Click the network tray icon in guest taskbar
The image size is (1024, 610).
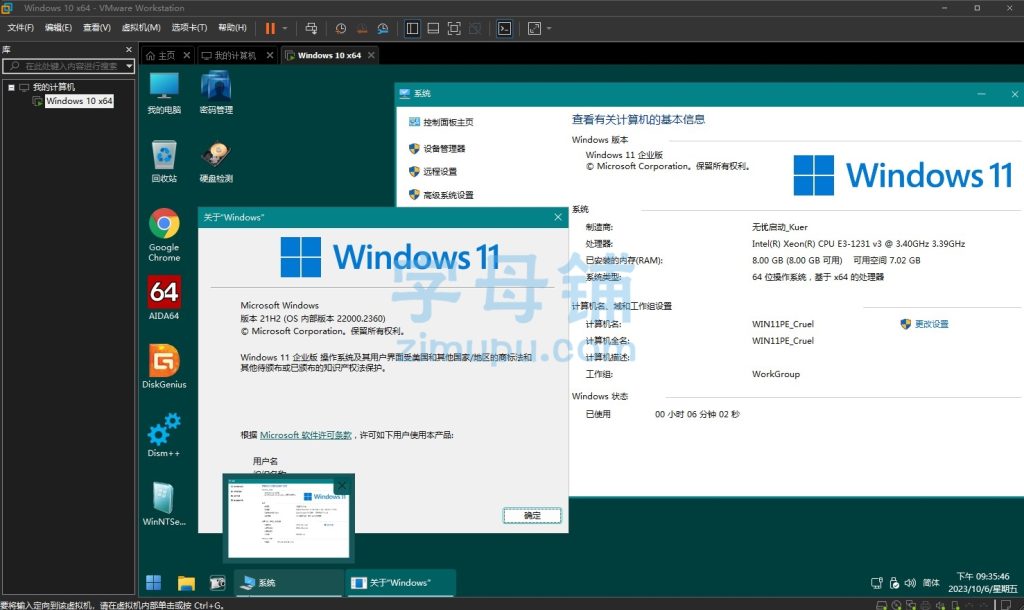tap(877, 583)
